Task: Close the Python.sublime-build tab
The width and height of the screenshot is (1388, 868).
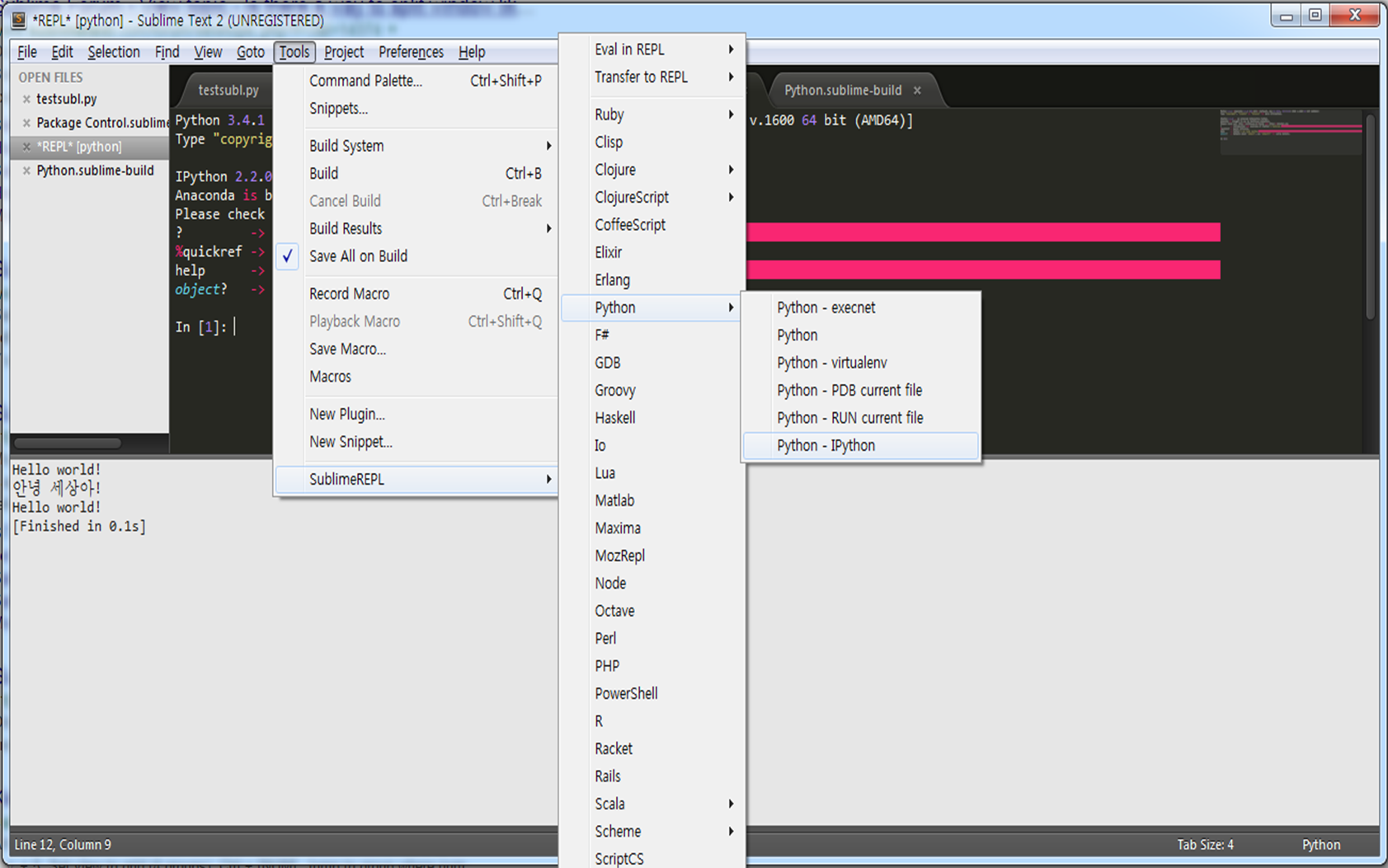Action: [x=917, y=91]
